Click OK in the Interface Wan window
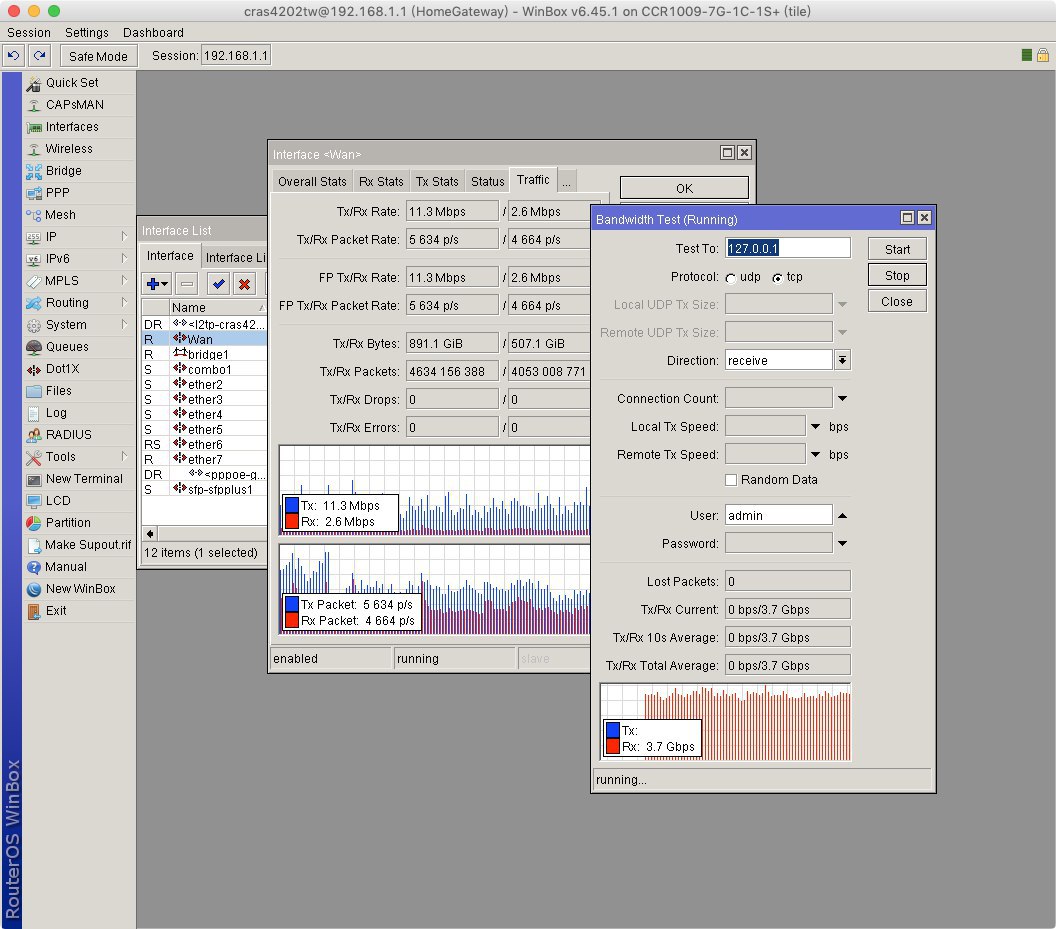The width and height of the screenshot is (1056, 929). [684, 188]
